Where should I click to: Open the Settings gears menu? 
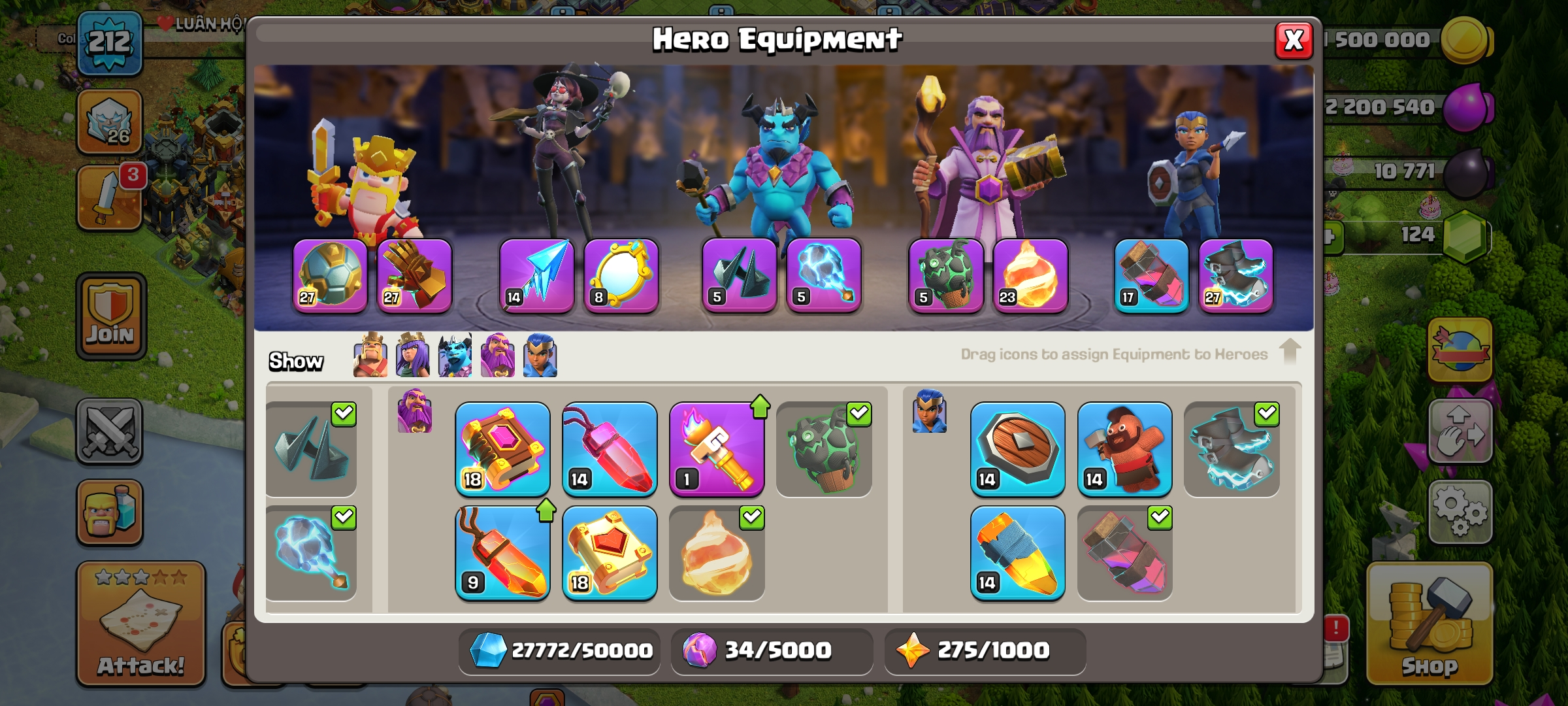click(x=1460, y=513)
